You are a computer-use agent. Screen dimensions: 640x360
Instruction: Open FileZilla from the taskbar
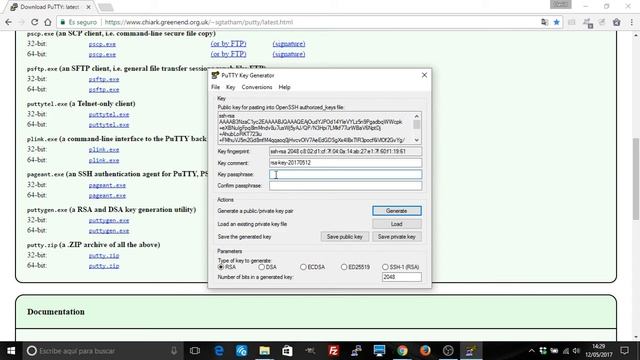click(x=333, y=351)
